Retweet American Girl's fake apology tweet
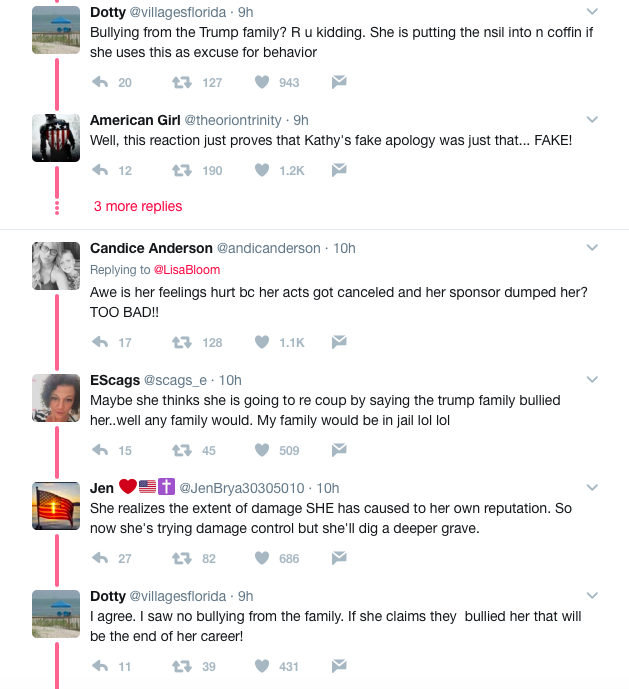 182,170
